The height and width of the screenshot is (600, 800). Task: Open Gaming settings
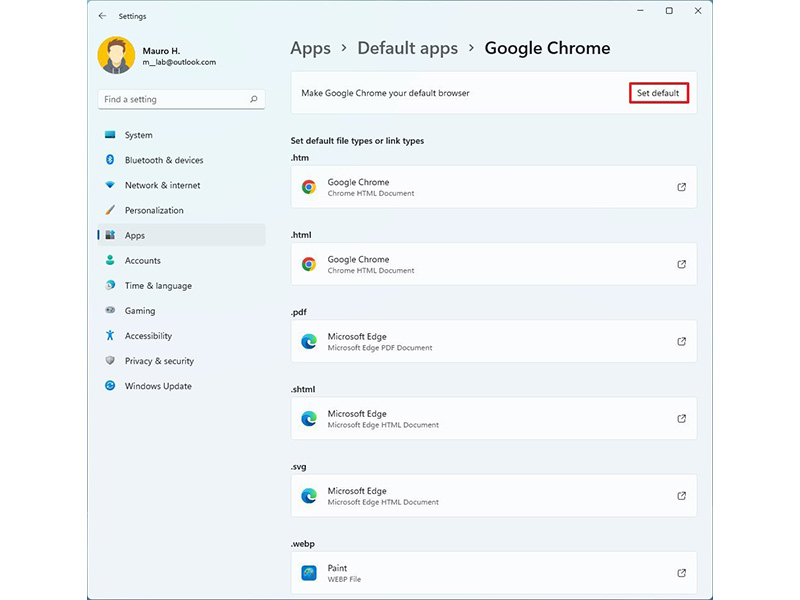tap(181, 310)
